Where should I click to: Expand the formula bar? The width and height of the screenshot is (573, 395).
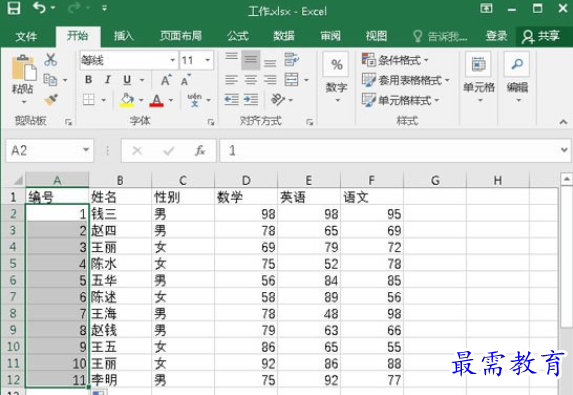click(x=564, y=150)
